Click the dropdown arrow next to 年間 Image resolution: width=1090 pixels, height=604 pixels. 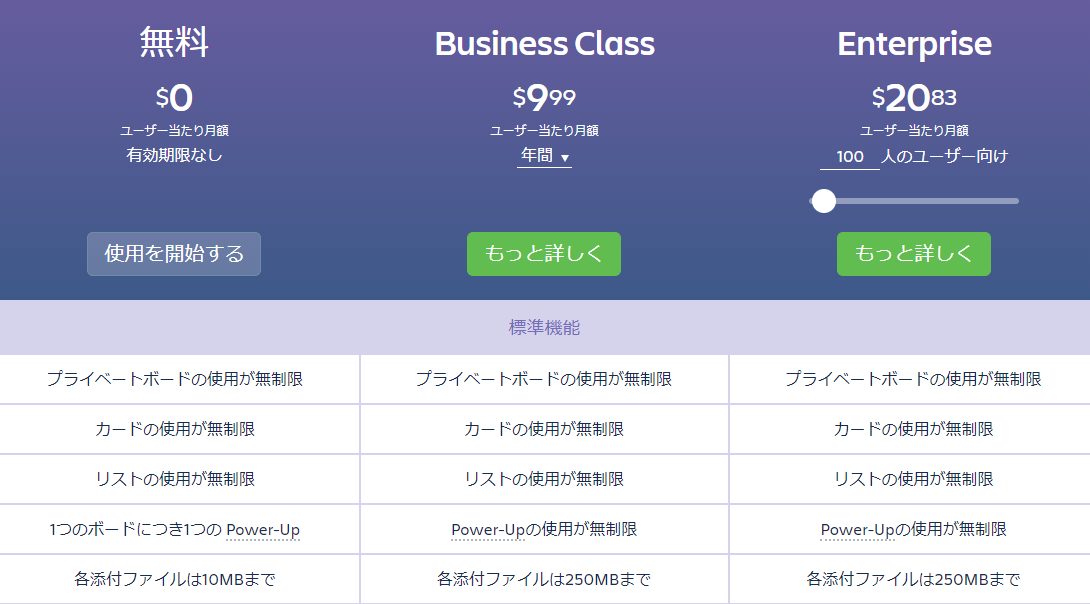pos(564,158)
